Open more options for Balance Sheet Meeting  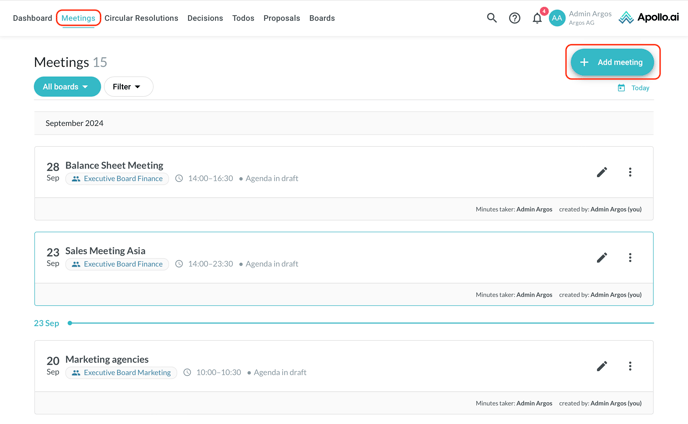click(630, 172)
